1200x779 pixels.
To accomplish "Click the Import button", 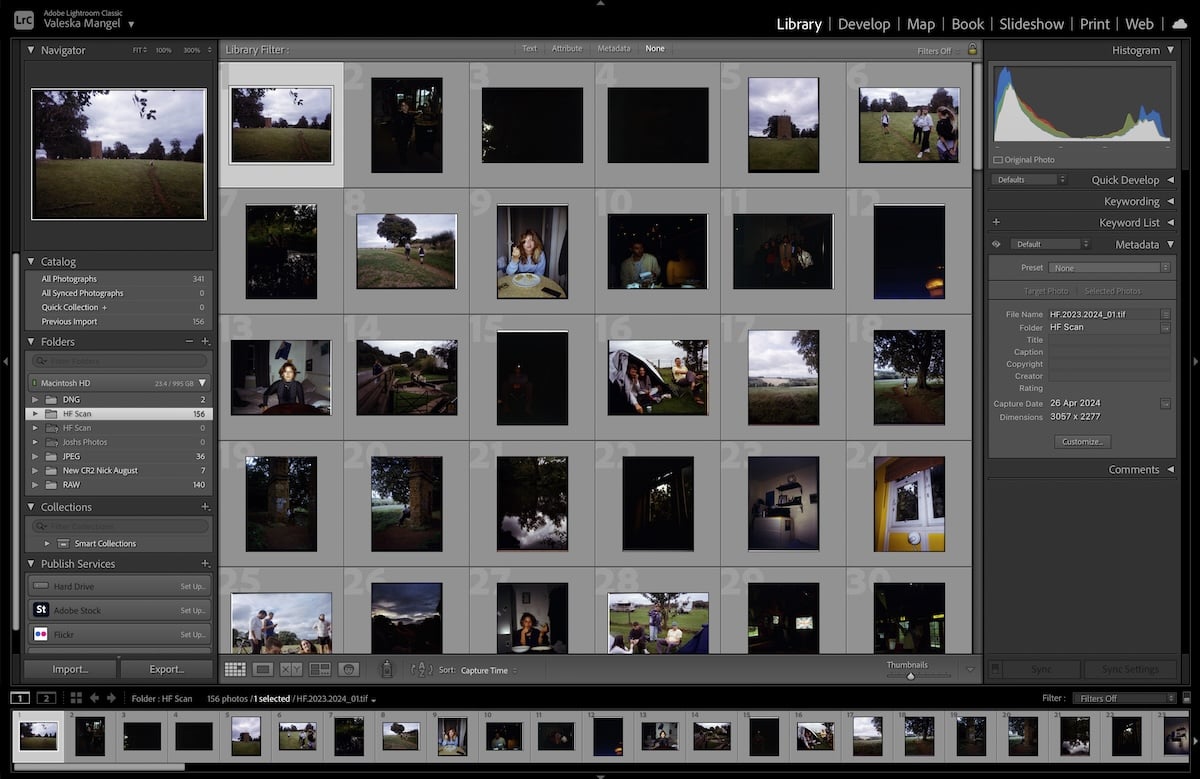I will 68,669.
